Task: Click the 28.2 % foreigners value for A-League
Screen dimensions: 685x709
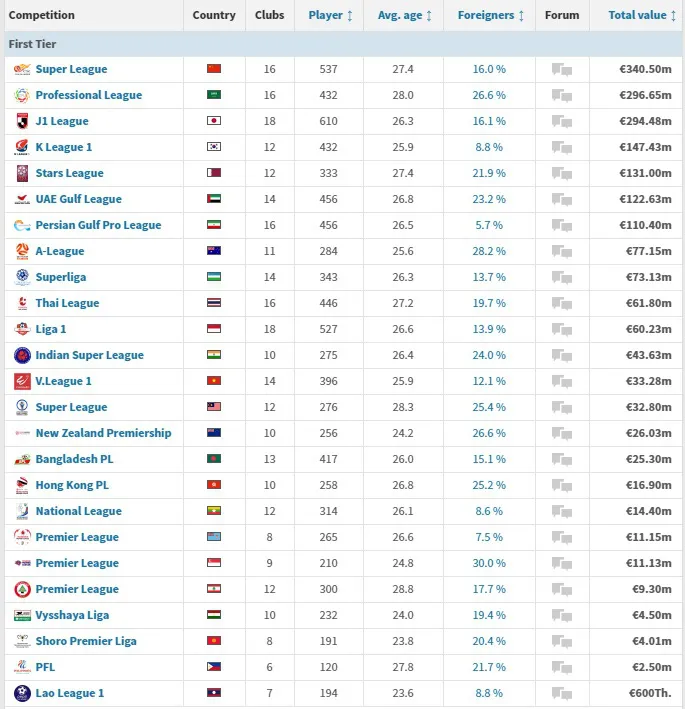Action: [489, 251]
